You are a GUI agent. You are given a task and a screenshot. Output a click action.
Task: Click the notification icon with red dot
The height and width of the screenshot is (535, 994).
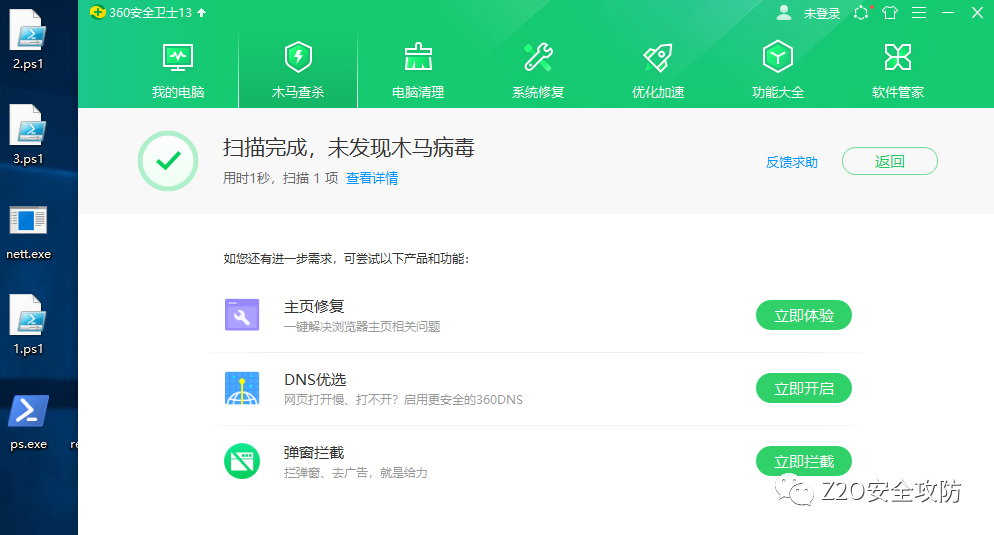(x=862, y=13)
